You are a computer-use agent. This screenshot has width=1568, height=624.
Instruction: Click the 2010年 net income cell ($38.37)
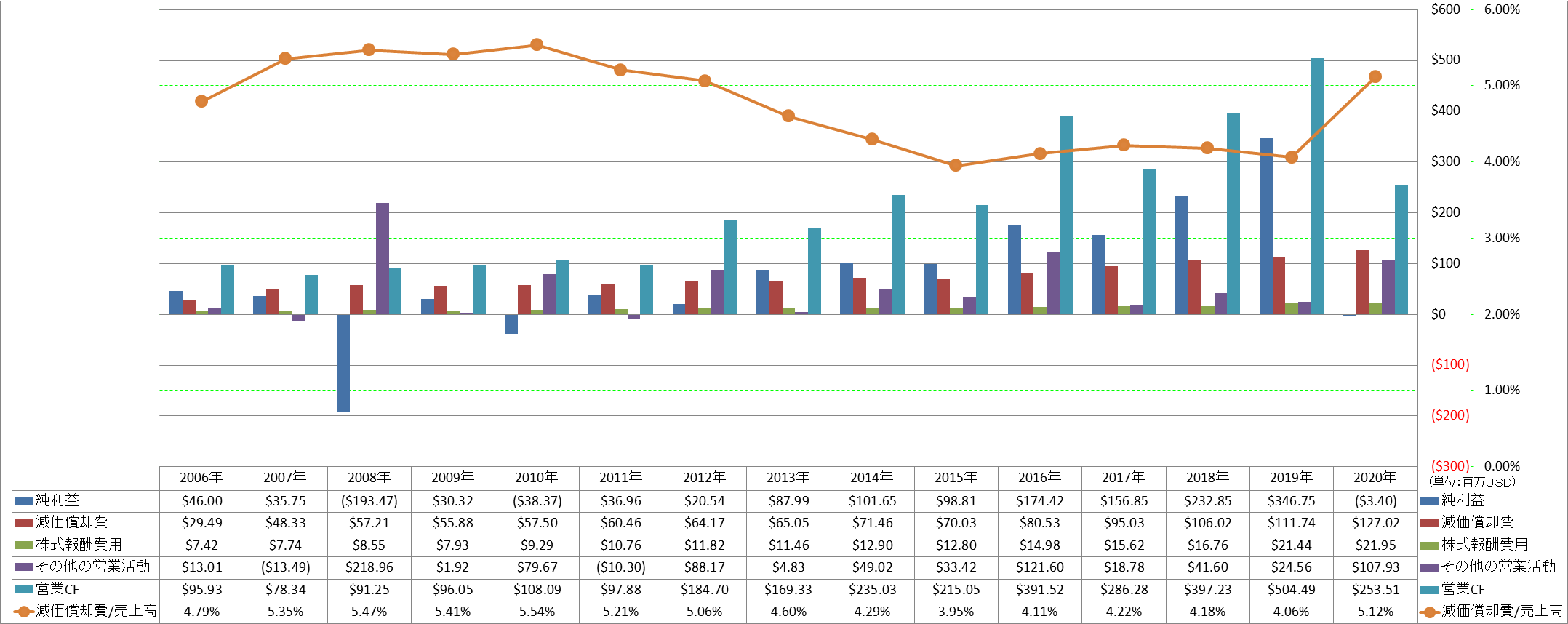(x=537, y=501)
